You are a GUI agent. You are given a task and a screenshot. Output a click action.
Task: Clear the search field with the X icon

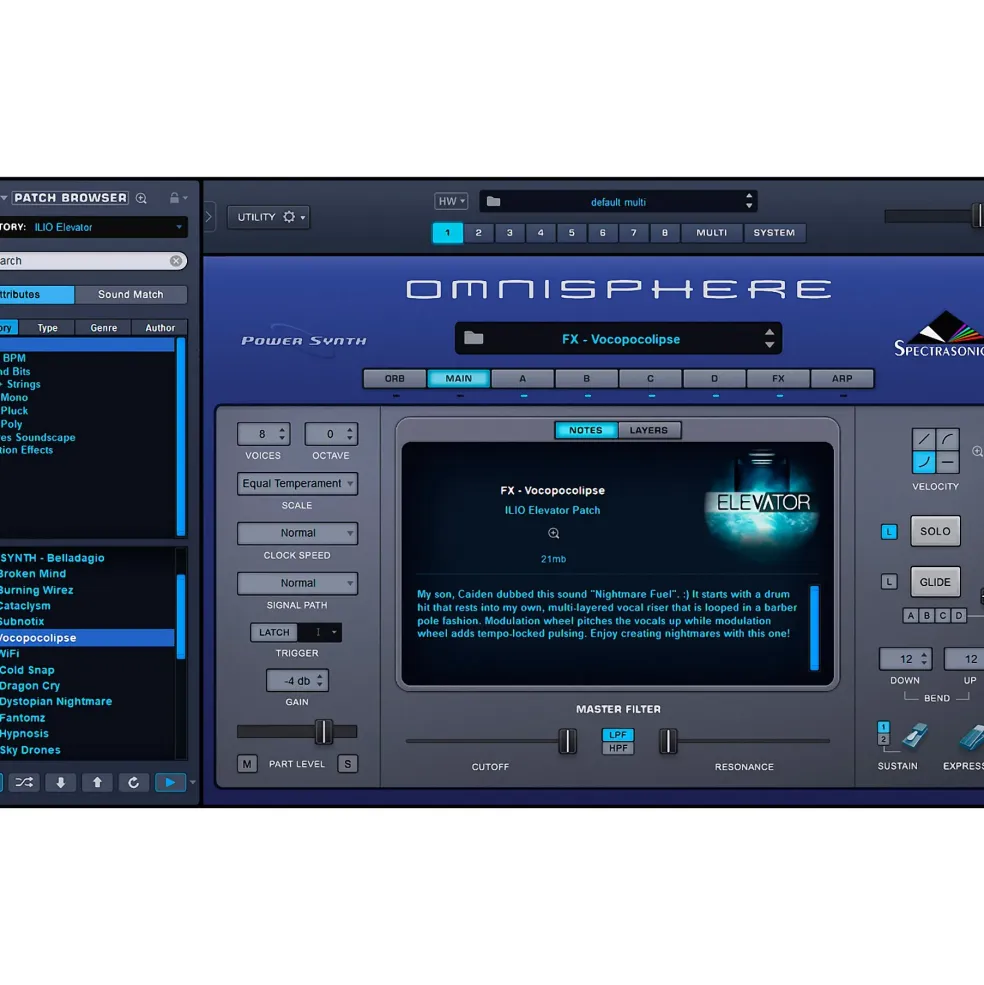pos(176,261)
